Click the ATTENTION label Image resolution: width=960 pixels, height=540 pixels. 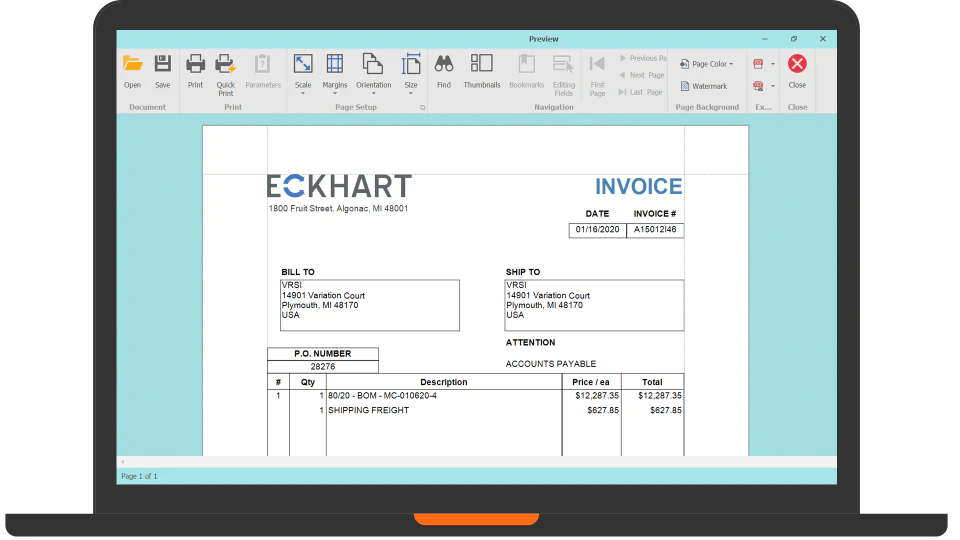530,343
